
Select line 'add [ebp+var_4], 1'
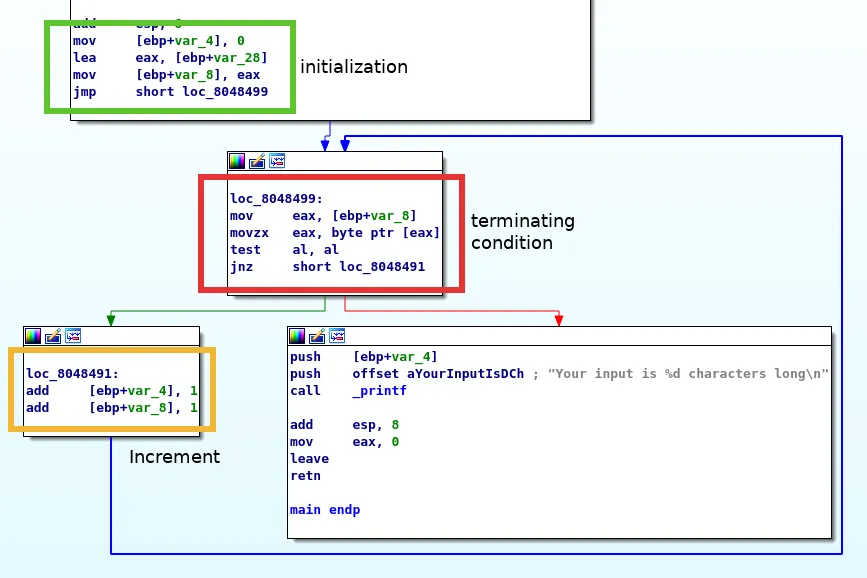coord(112,391)
